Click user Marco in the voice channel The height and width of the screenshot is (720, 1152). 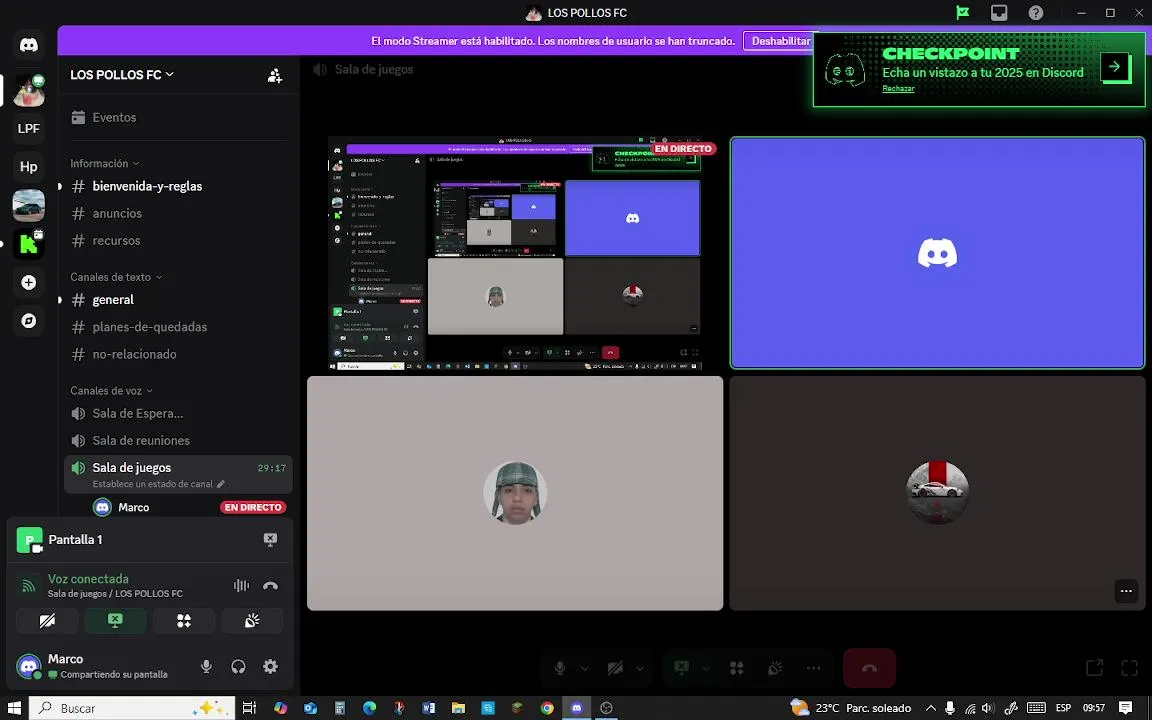[x=134, y=507]
